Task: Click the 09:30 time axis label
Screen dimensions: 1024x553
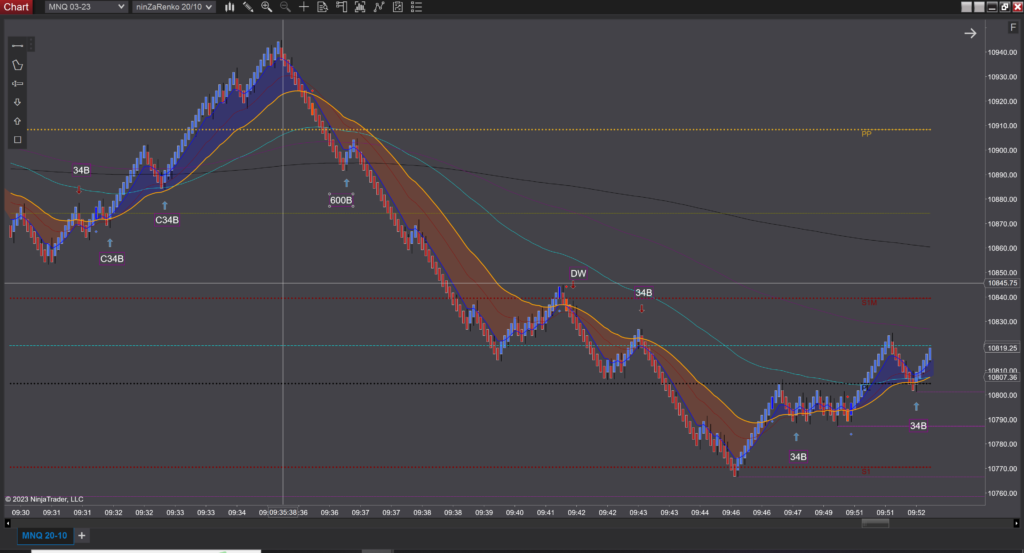Action: 20,513
